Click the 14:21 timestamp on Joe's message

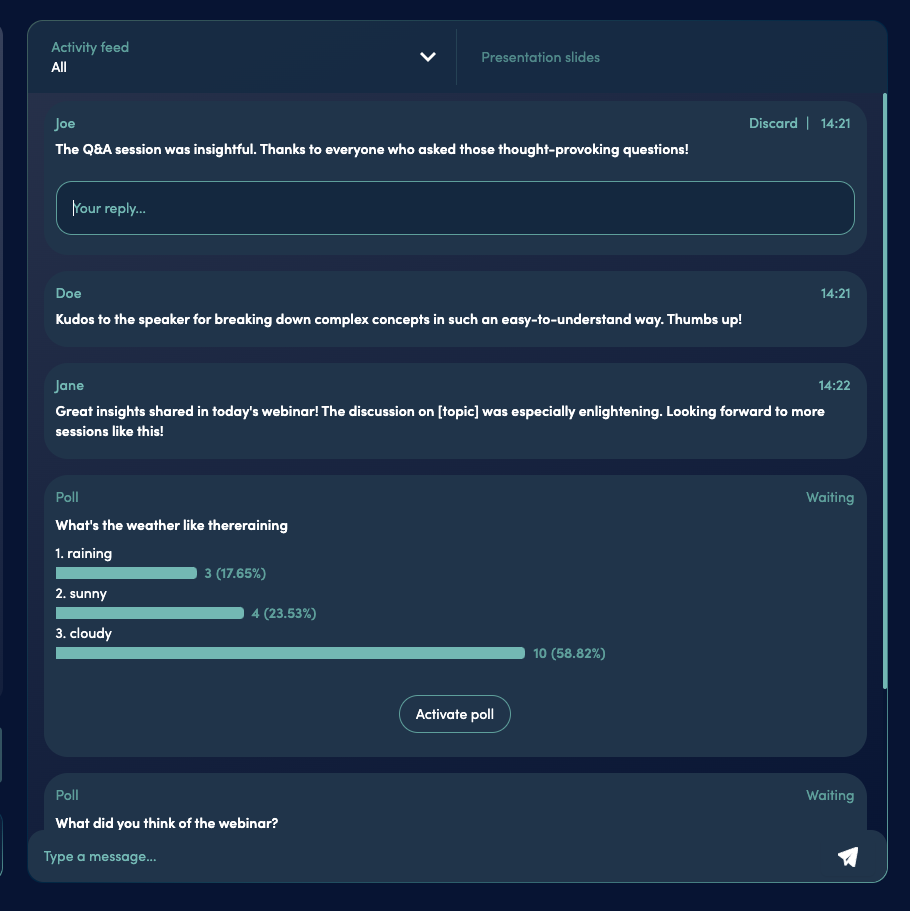(835, 123)
